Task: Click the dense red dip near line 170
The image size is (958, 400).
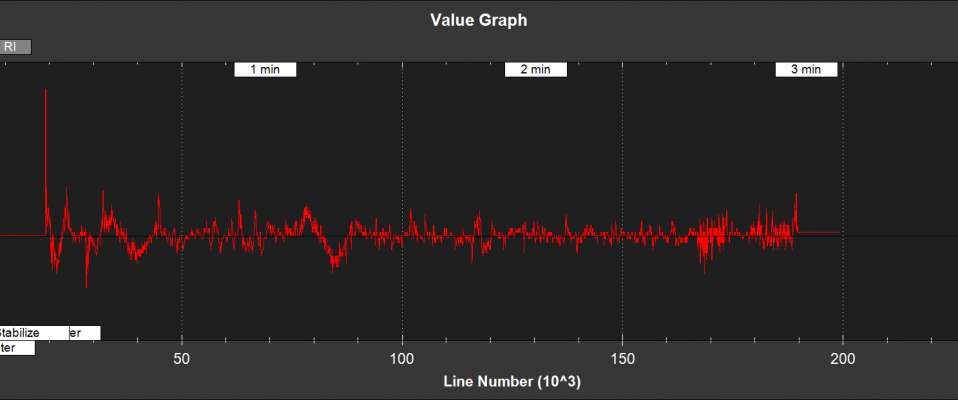Action: 706,258
